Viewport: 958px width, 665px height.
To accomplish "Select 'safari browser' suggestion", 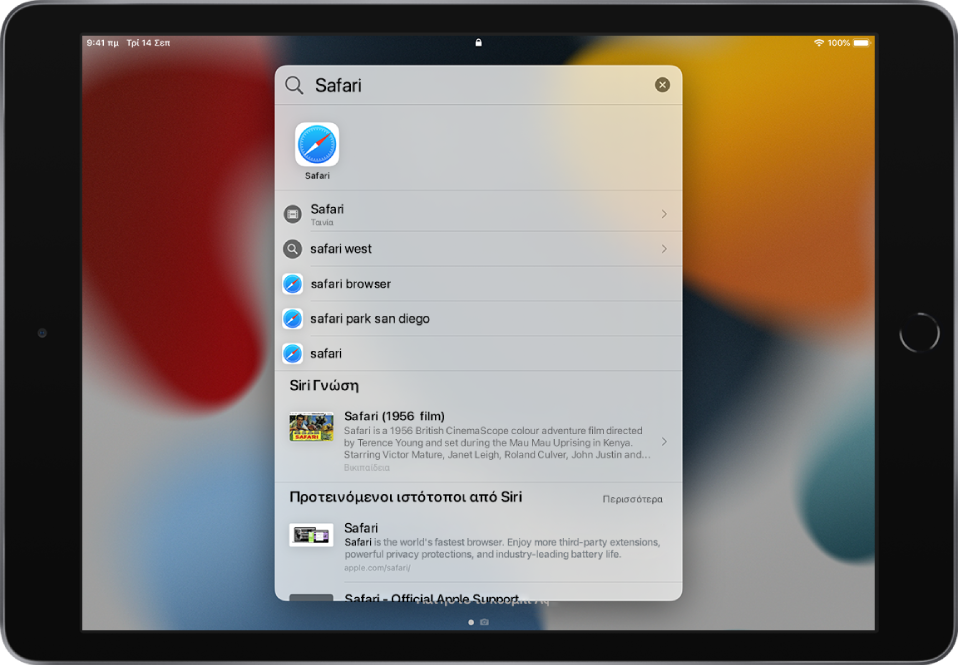I will (478, 284).
